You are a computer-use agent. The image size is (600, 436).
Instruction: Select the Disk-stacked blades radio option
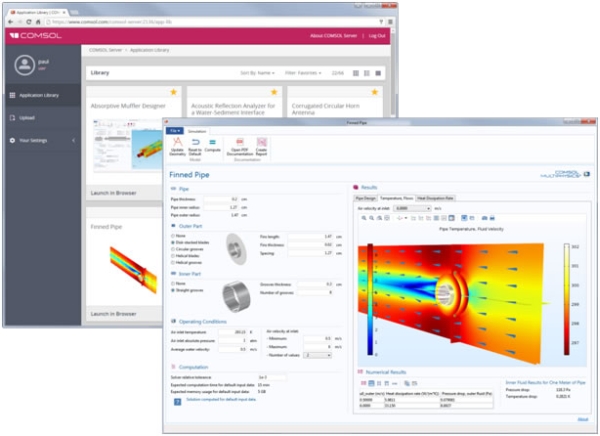[x=172, y=241]
